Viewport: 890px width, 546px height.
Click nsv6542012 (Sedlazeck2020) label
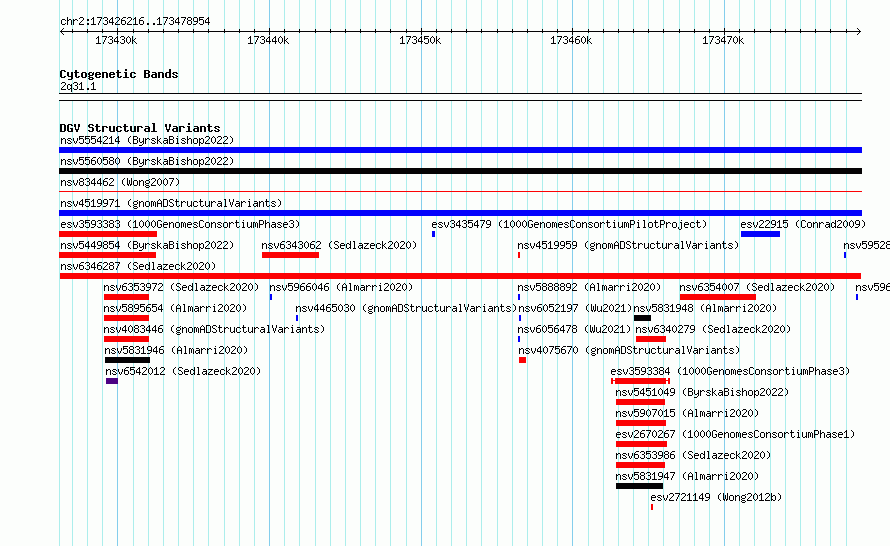[x=183, y=371]
